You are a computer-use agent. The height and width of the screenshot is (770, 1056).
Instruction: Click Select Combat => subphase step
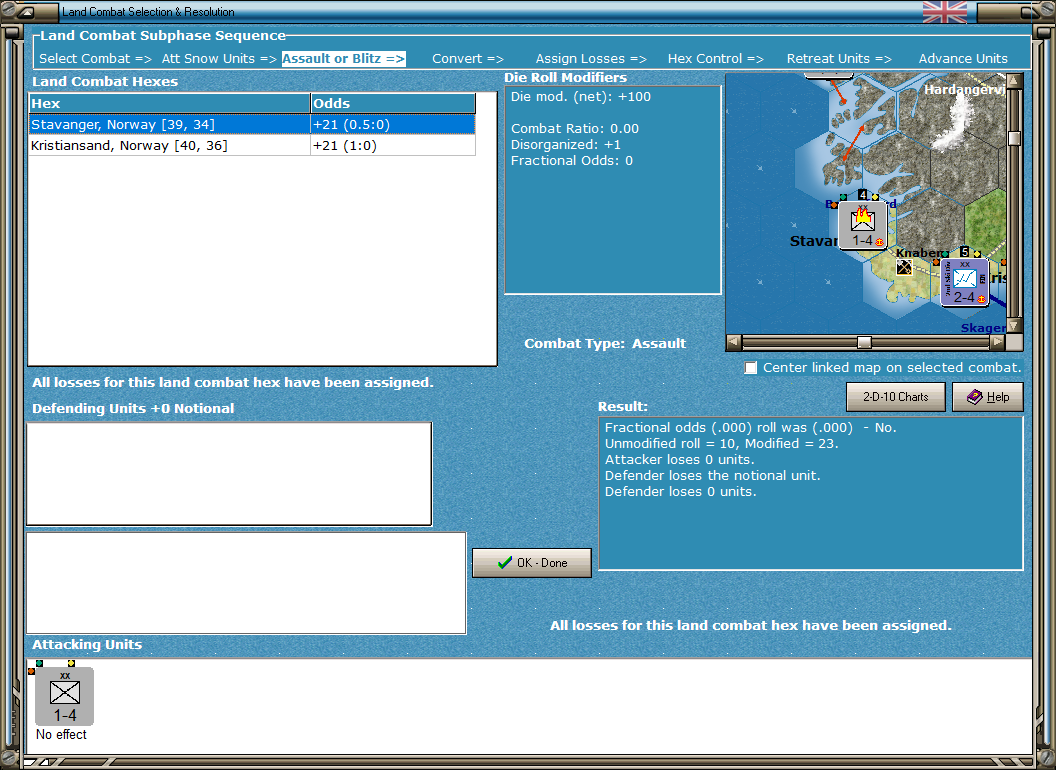95,59
